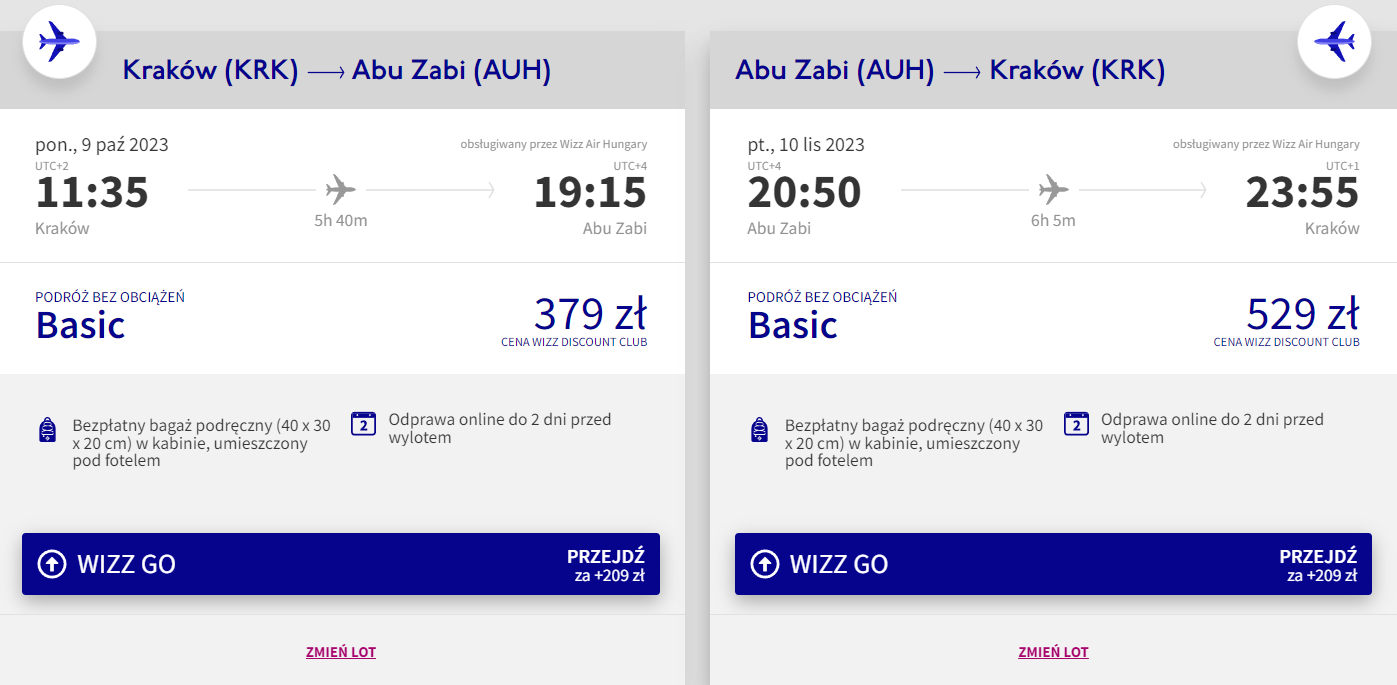The image size is (1397, 685).
Task: Click the airplane logo above the Kraków departure card
Action: [x=58, y=41]
